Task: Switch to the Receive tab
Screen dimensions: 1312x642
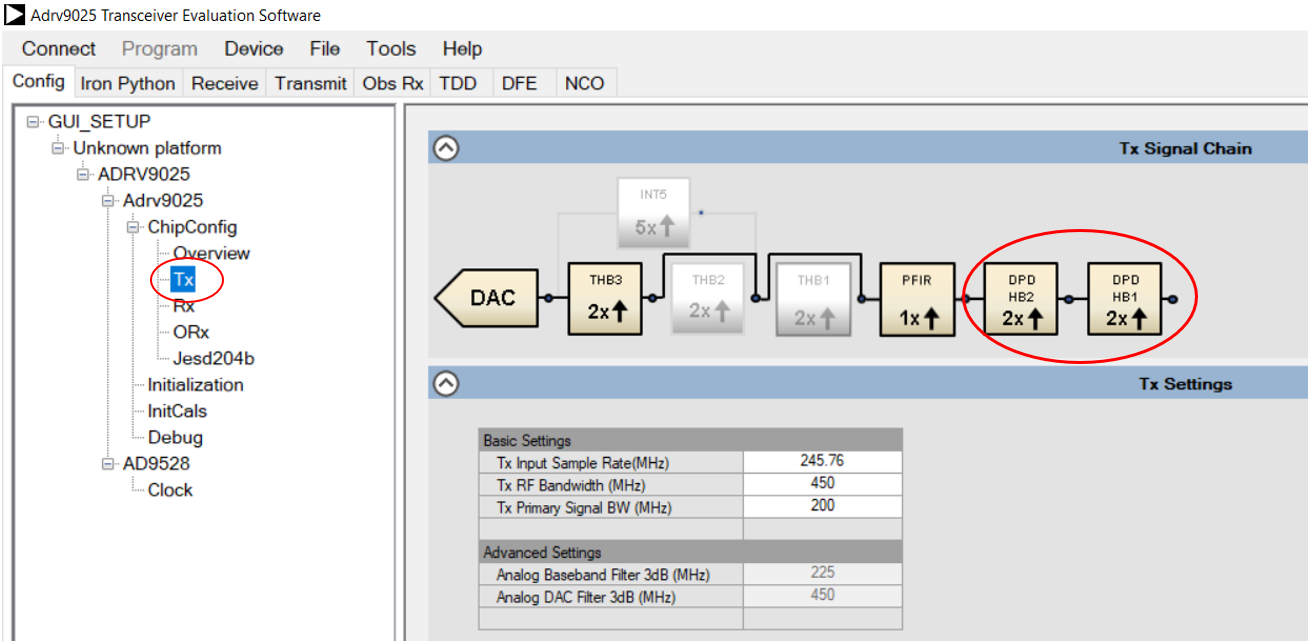Action: click(225, 84)
